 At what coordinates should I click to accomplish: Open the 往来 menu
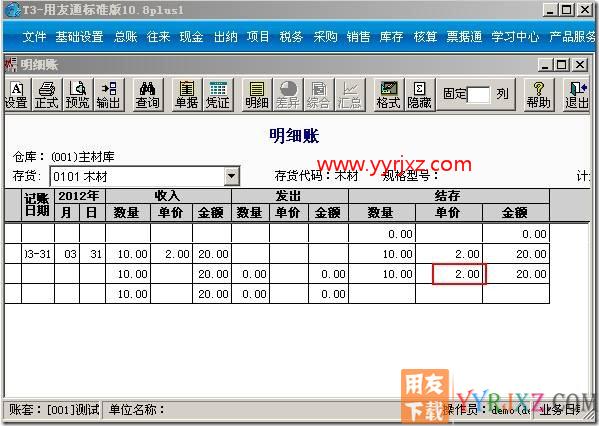pos(158,37)
